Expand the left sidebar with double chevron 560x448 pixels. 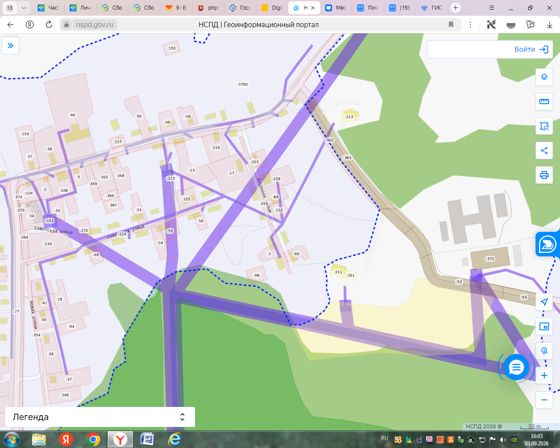10,46
